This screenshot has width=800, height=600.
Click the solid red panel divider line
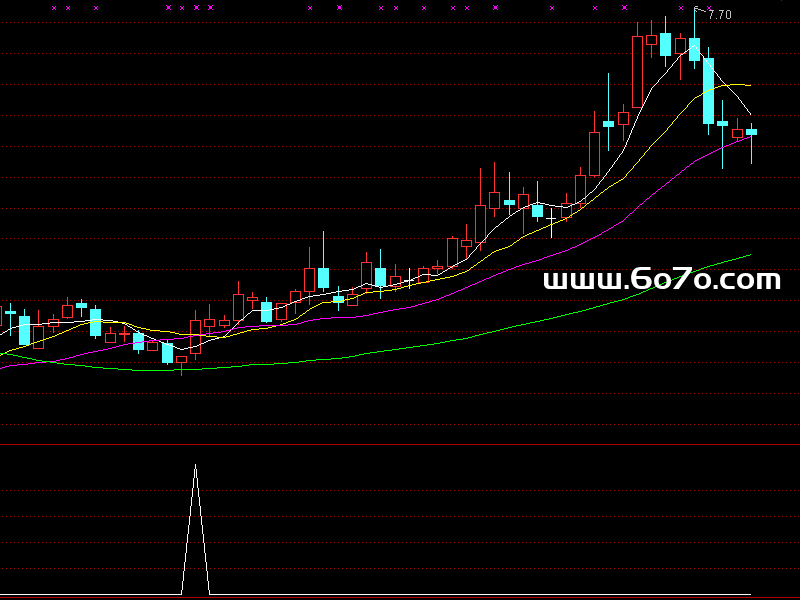[400, 444]
